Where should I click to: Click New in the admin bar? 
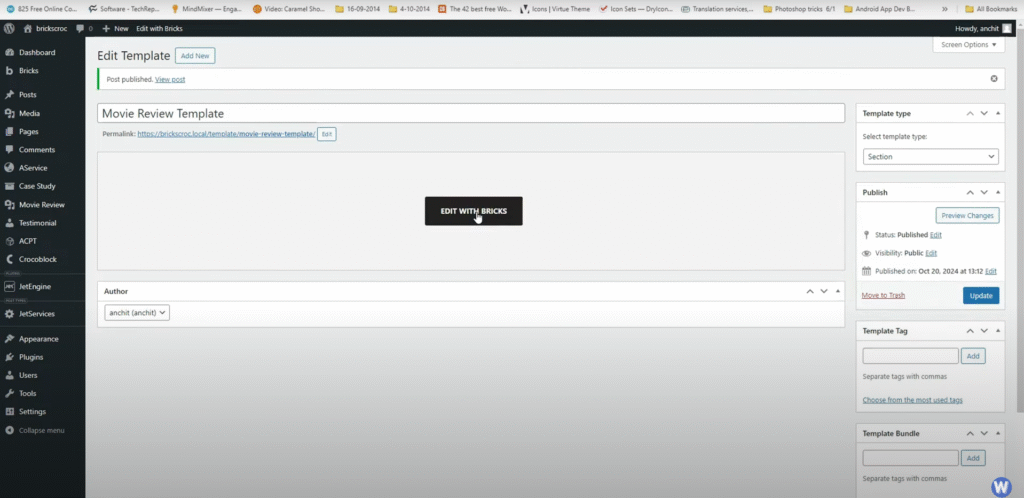click(x=115, y=28)
